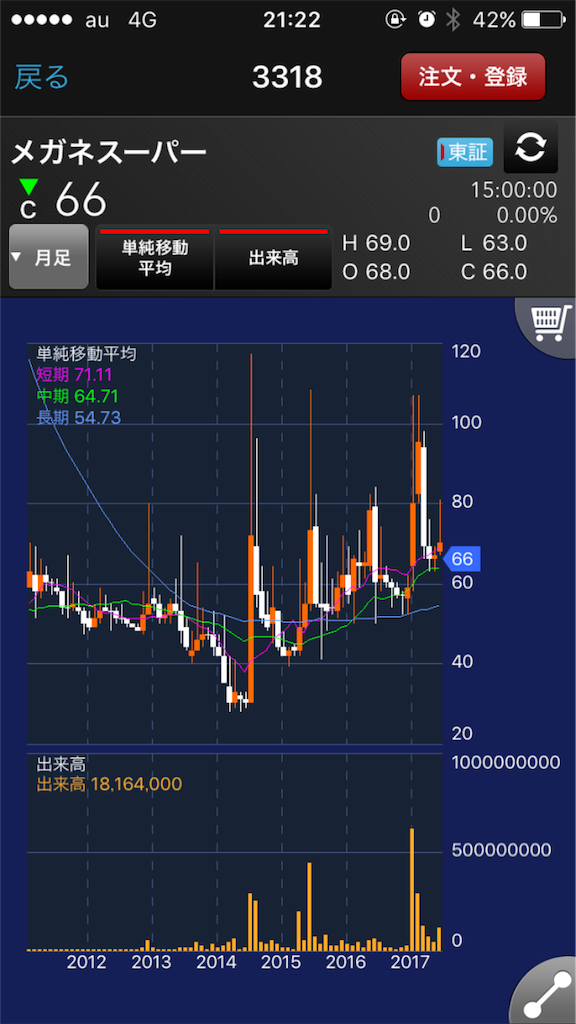Screen dimensions: 576x1024
Task: Tap the green down-arrow price indicator
Action: tap(28, 187)
